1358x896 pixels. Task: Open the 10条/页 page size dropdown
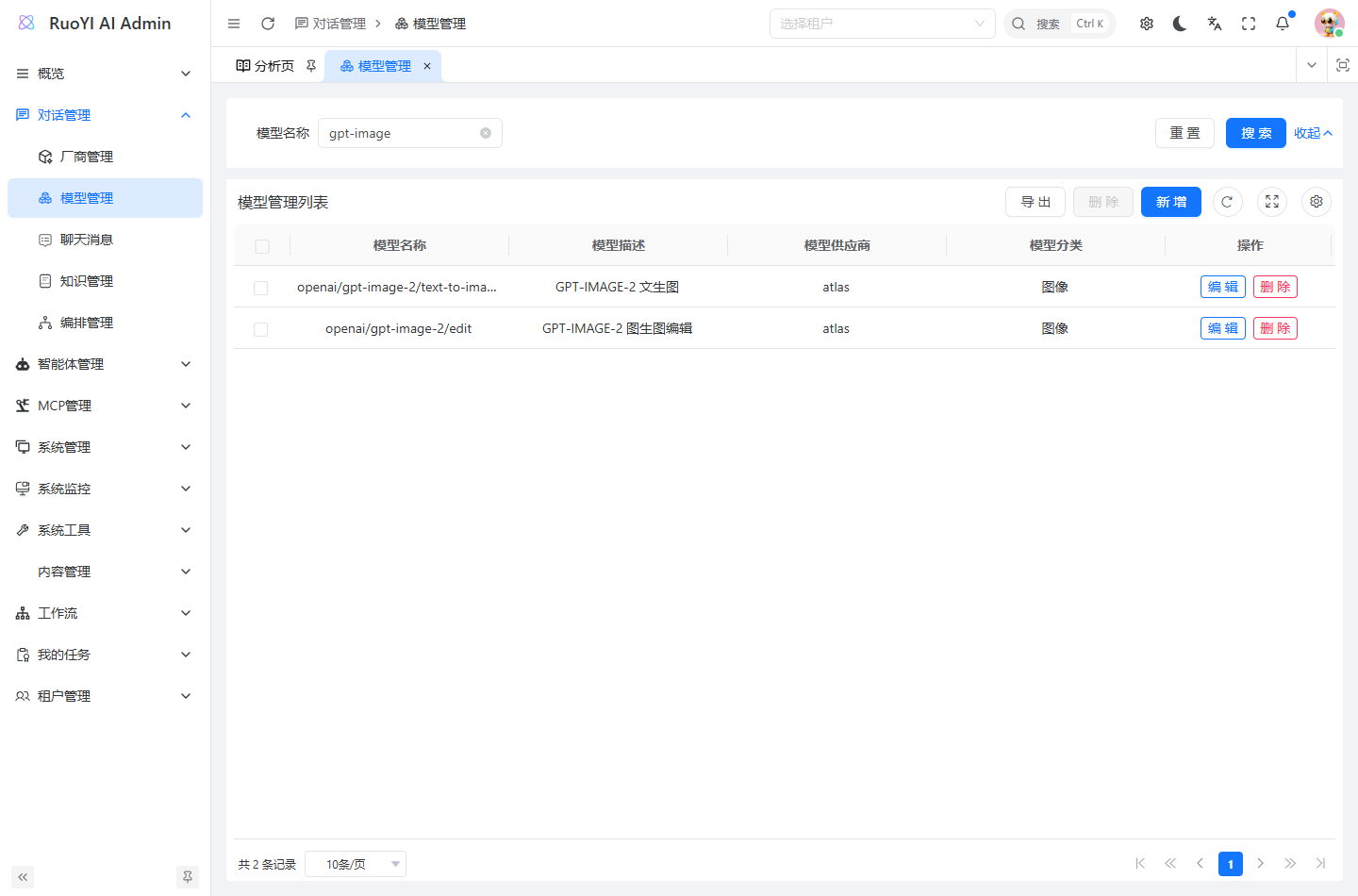tap(356, 864)
